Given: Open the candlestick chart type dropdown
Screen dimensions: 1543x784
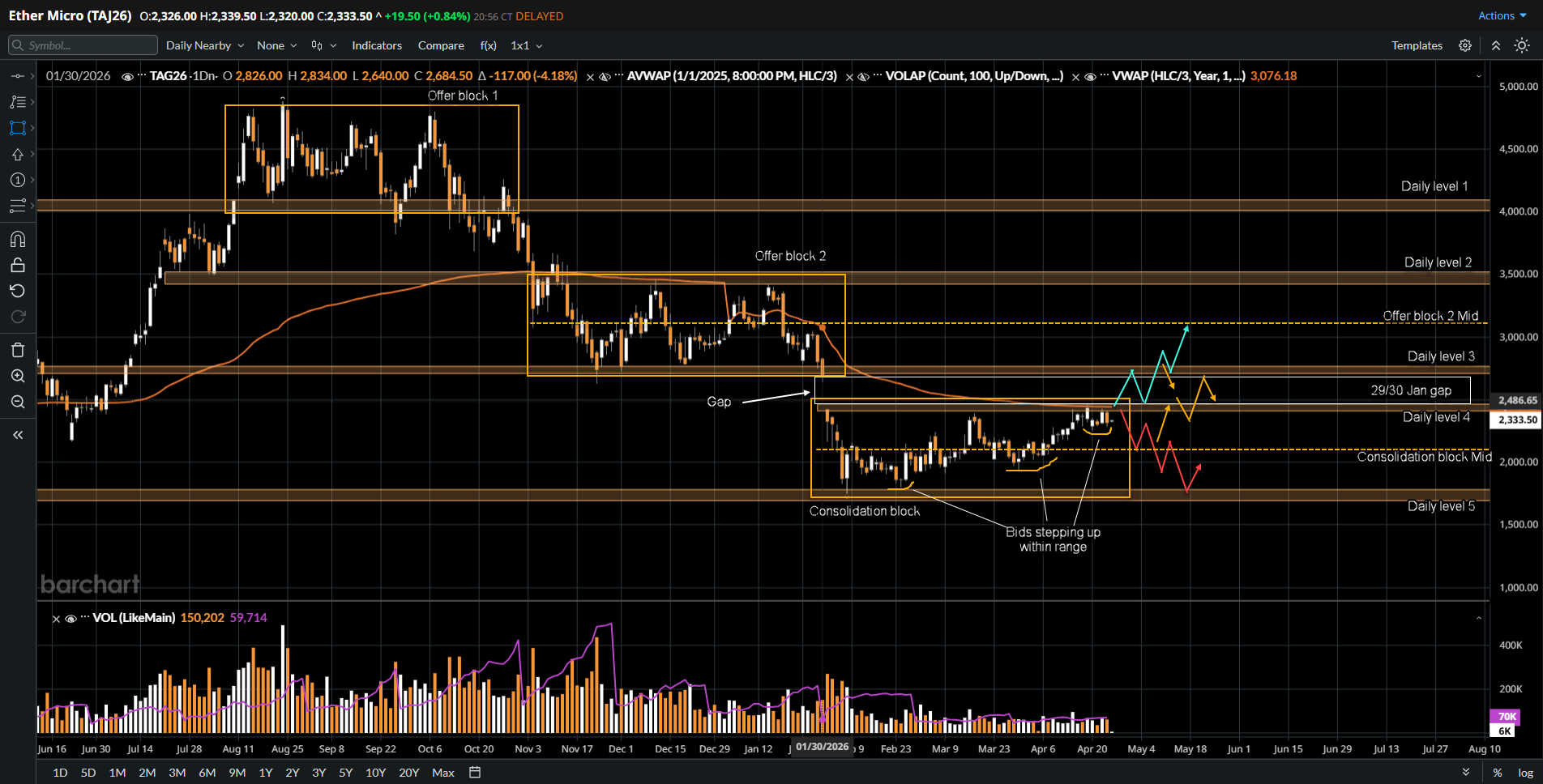Looking at the screenshot, I should pos(323,45).
